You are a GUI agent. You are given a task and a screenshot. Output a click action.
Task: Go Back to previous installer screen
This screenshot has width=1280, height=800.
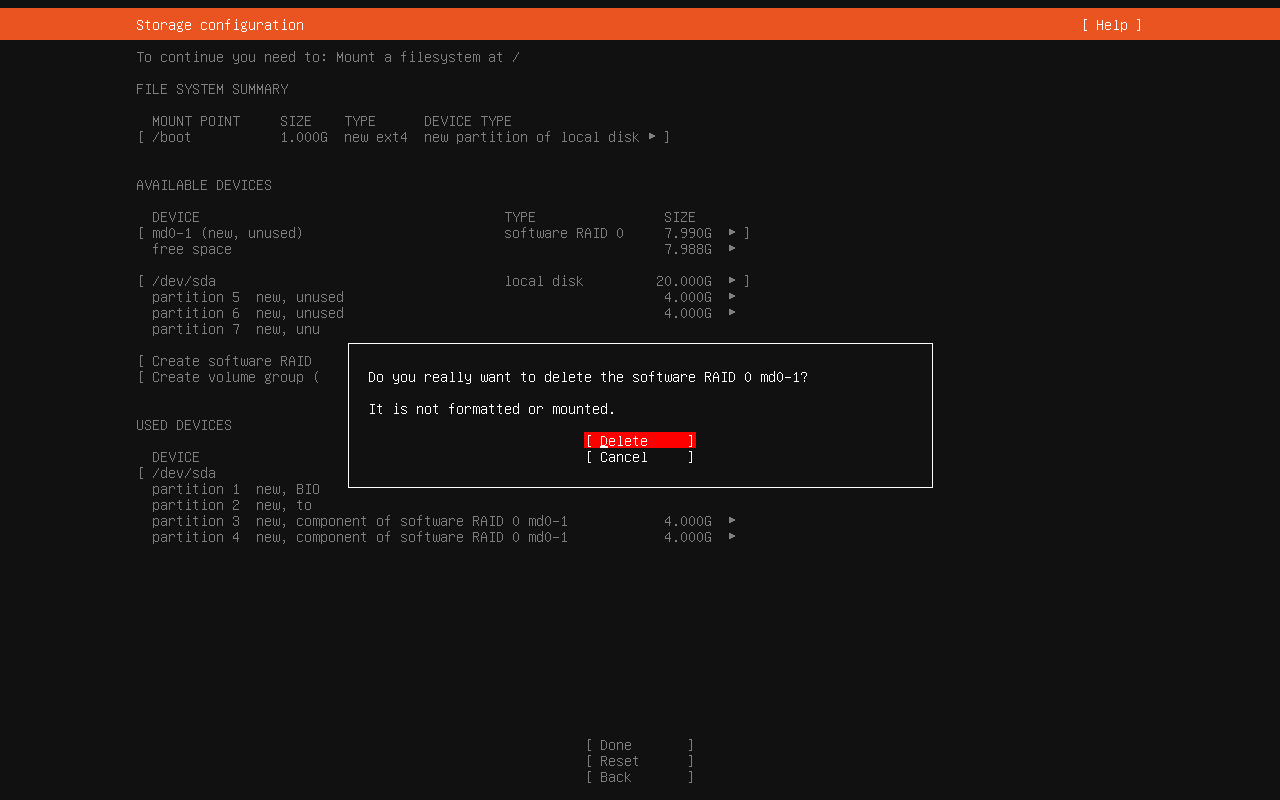[639, 777]
